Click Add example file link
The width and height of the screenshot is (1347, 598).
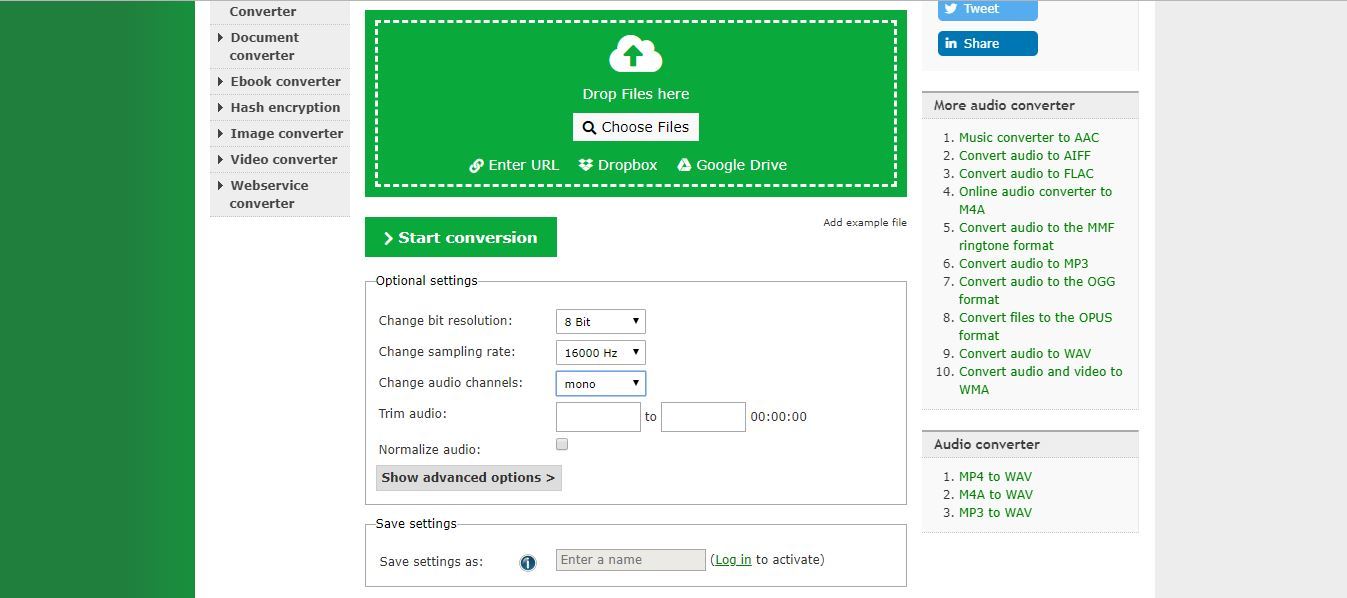(865, 223)
